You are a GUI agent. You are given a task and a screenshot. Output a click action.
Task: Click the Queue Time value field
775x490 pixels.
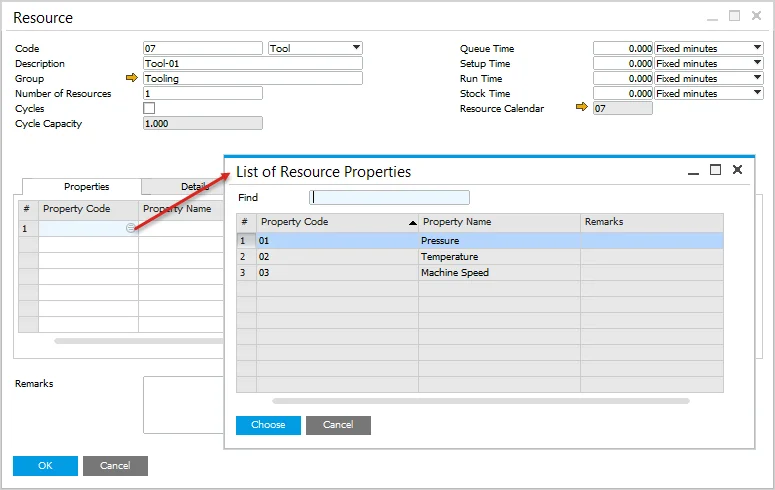pos(623,48)
